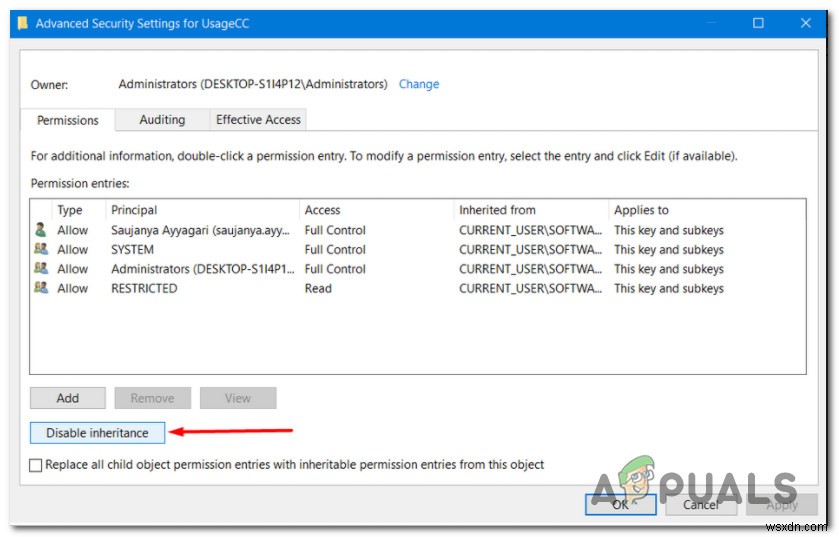This screenshot has height=537, width=839.
Task: Select the SYSTEM principal entry
Action: pos(132,250)
